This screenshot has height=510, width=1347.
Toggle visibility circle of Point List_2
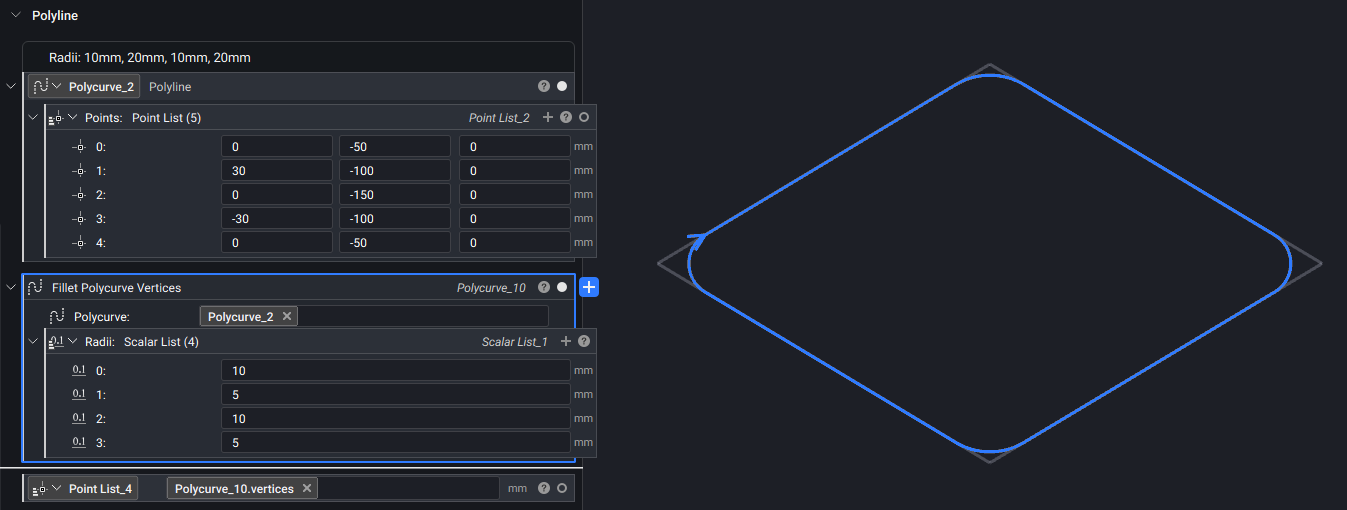tap(584, 118)
